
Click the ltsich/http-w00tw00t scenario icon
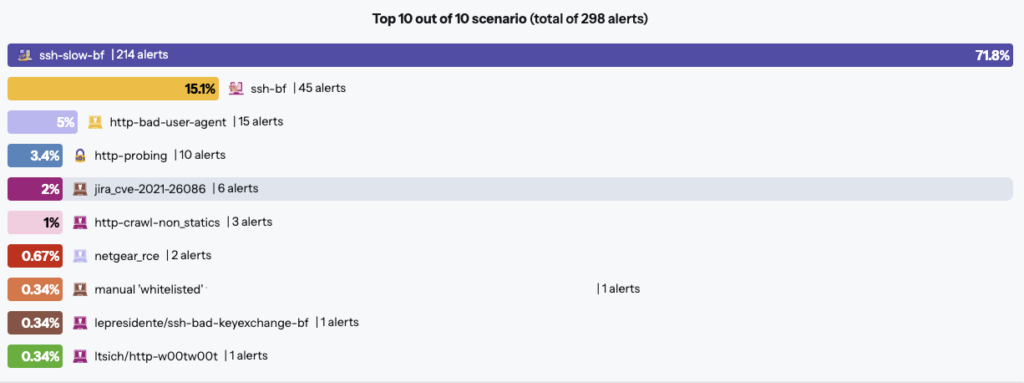(80, 356)
